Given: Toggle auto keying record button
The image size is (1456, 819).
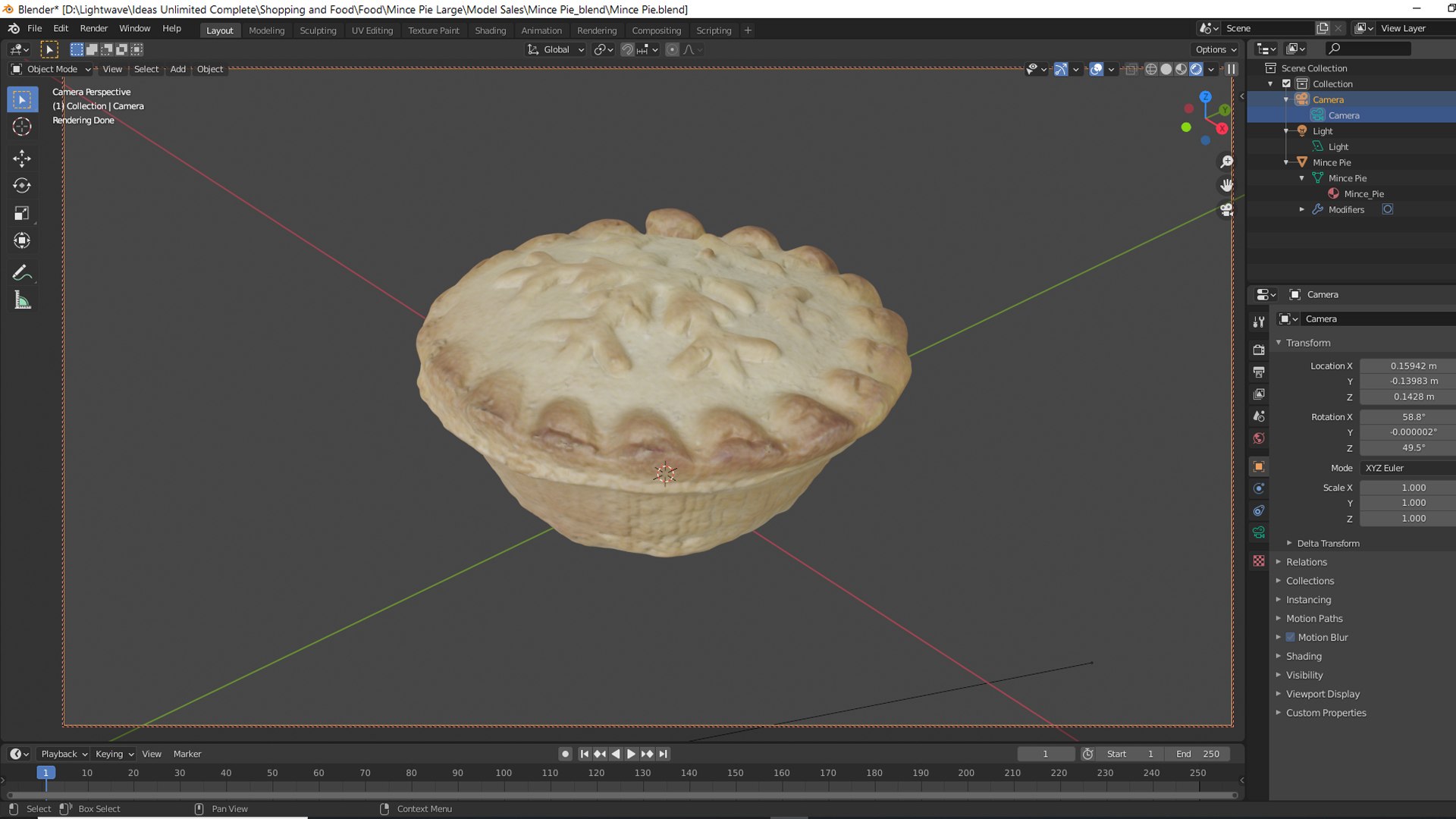Looking at the screenshot, I should pos(565,754).
